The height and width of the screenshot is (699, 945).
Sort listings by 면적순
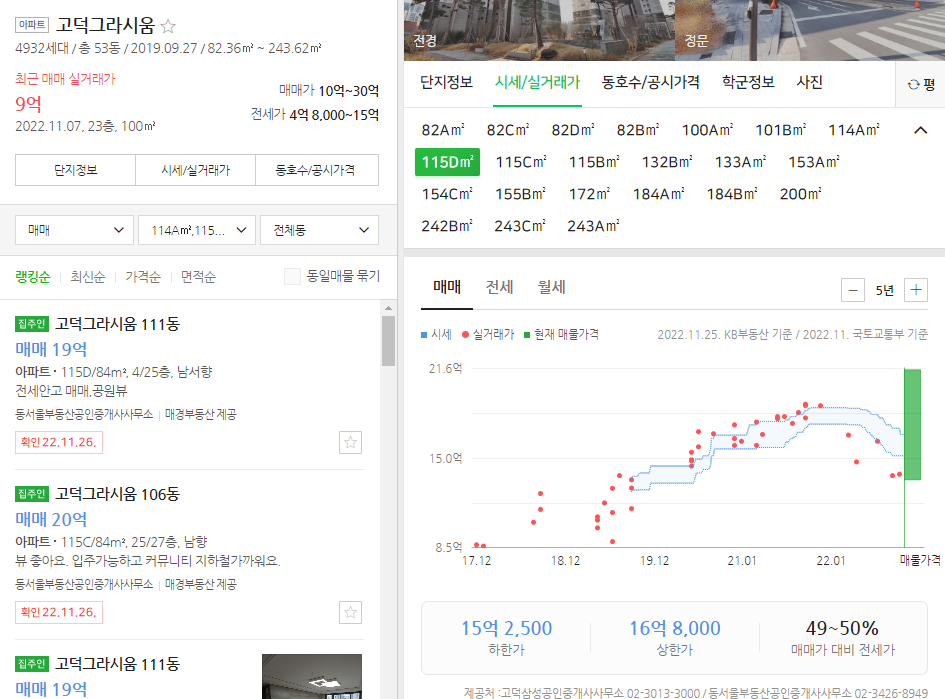point(198,277)
